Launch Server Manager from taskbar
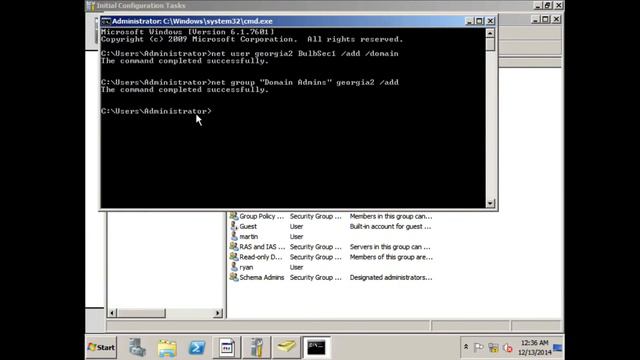 137,347
